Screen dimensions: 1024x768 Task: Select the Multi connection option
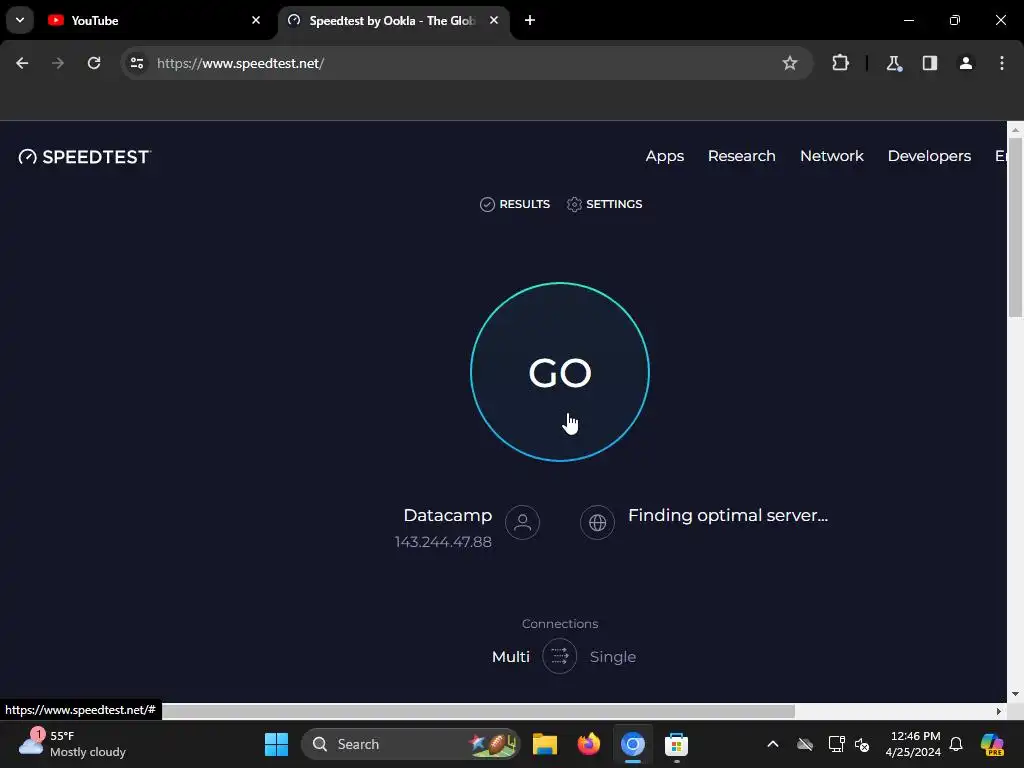pos(511,656)
